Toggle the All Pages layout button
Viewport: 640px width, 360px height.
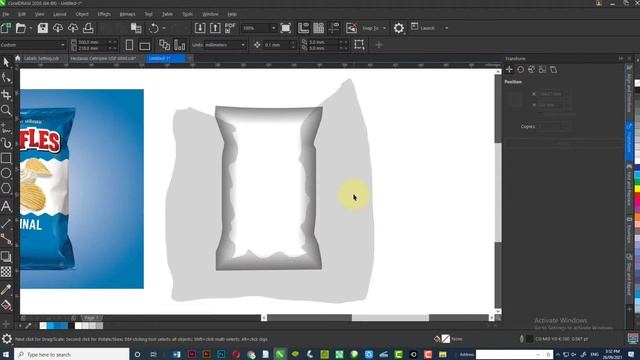pos(164,44)
